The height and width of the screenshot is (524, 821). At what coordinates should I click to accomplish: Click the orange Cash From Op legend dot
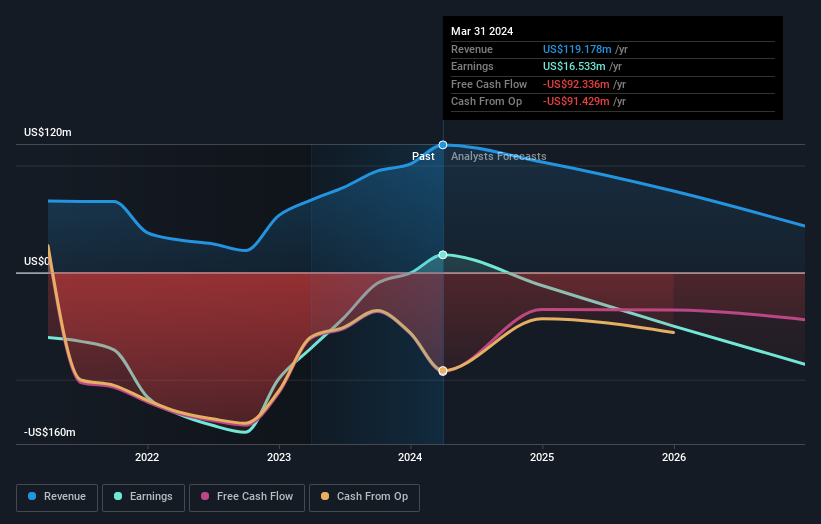(x=325, y=496)
